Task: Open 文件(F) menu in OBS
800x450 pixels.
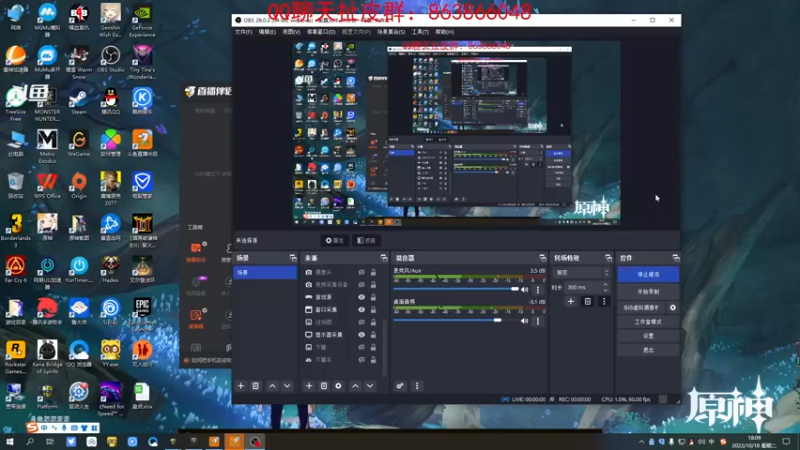Action: coord(243,32)
